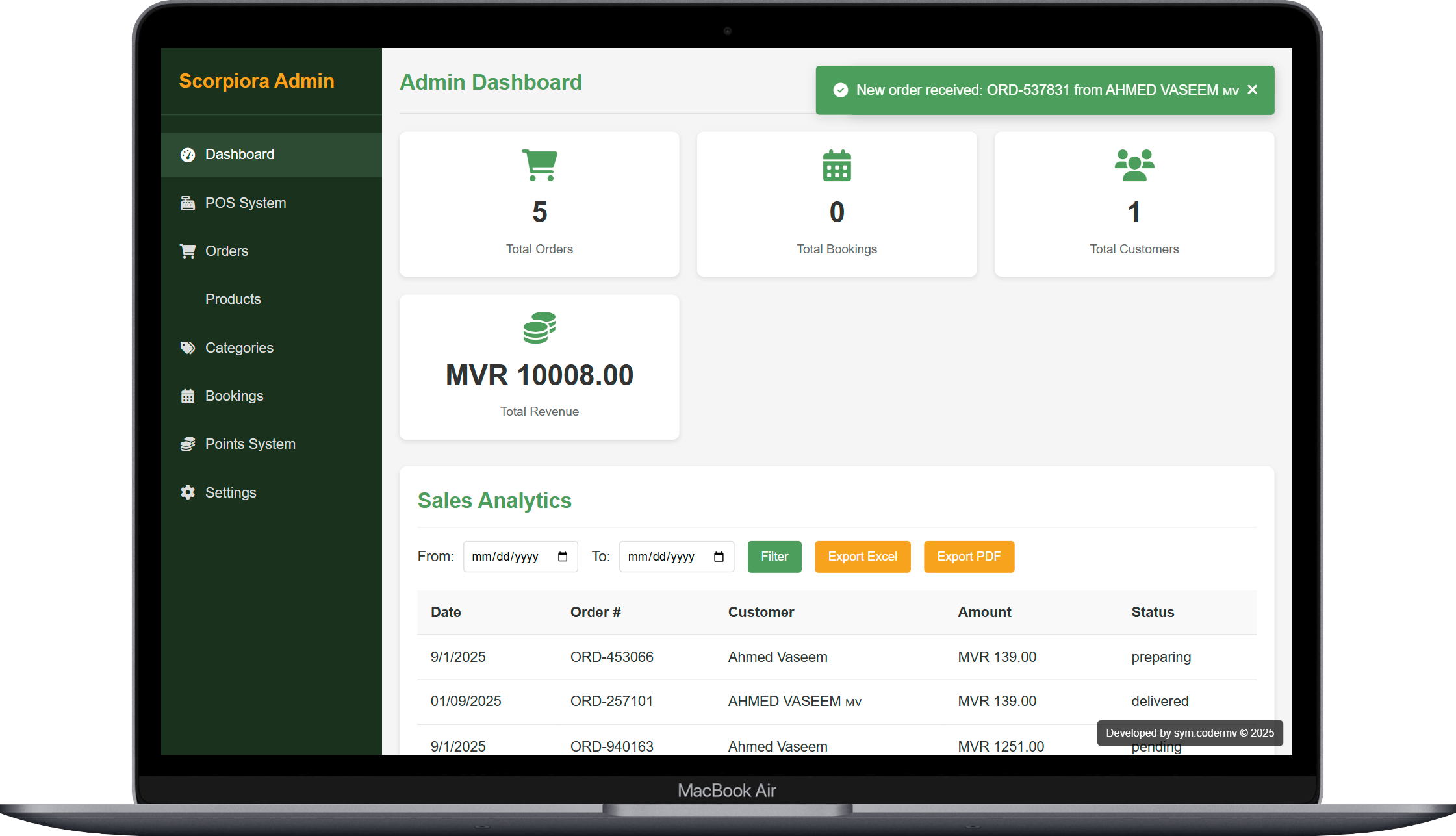Click the Points System coins icon
The image size is (1456, 836).
[188, 444]
